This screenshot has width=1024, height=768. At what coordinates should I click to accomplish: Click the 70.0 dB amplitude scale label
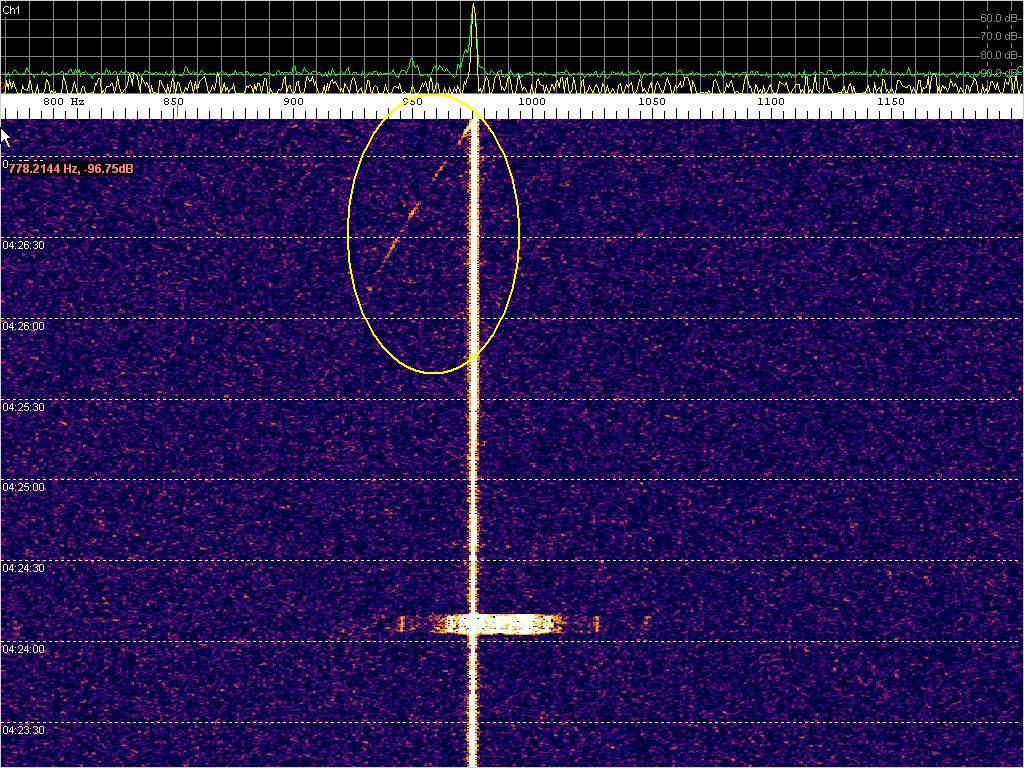(x=999, y=36)
